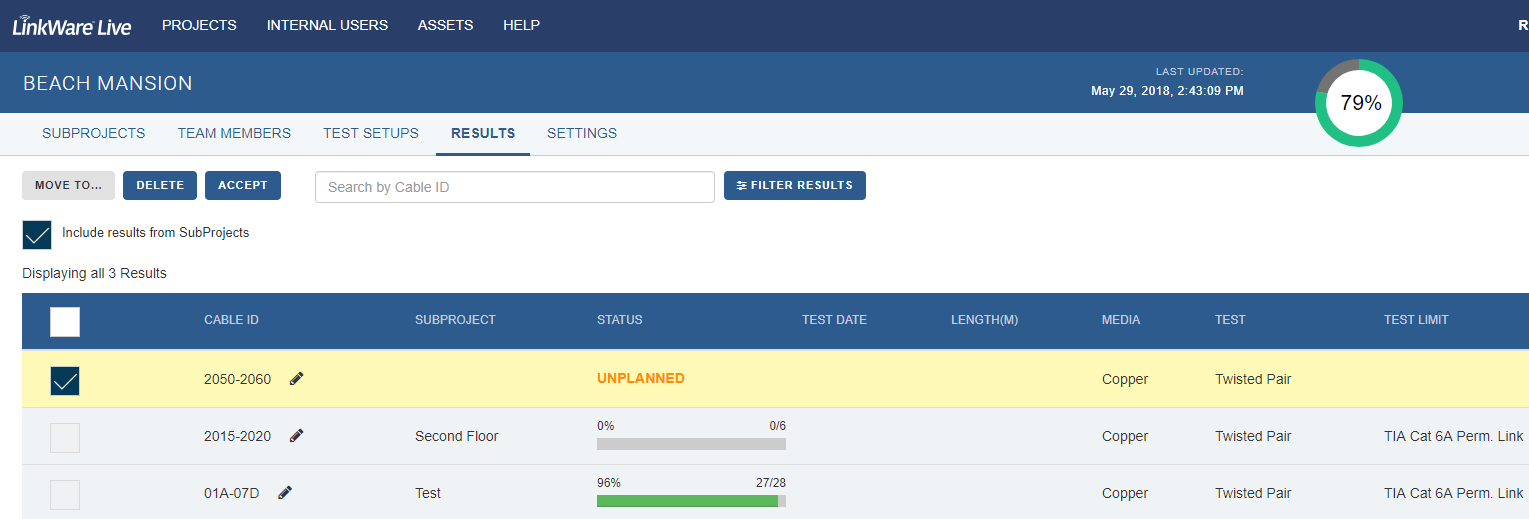Click the last updated date May 29, 2018
1529x519 pixels.
(x=1167, y=91)
